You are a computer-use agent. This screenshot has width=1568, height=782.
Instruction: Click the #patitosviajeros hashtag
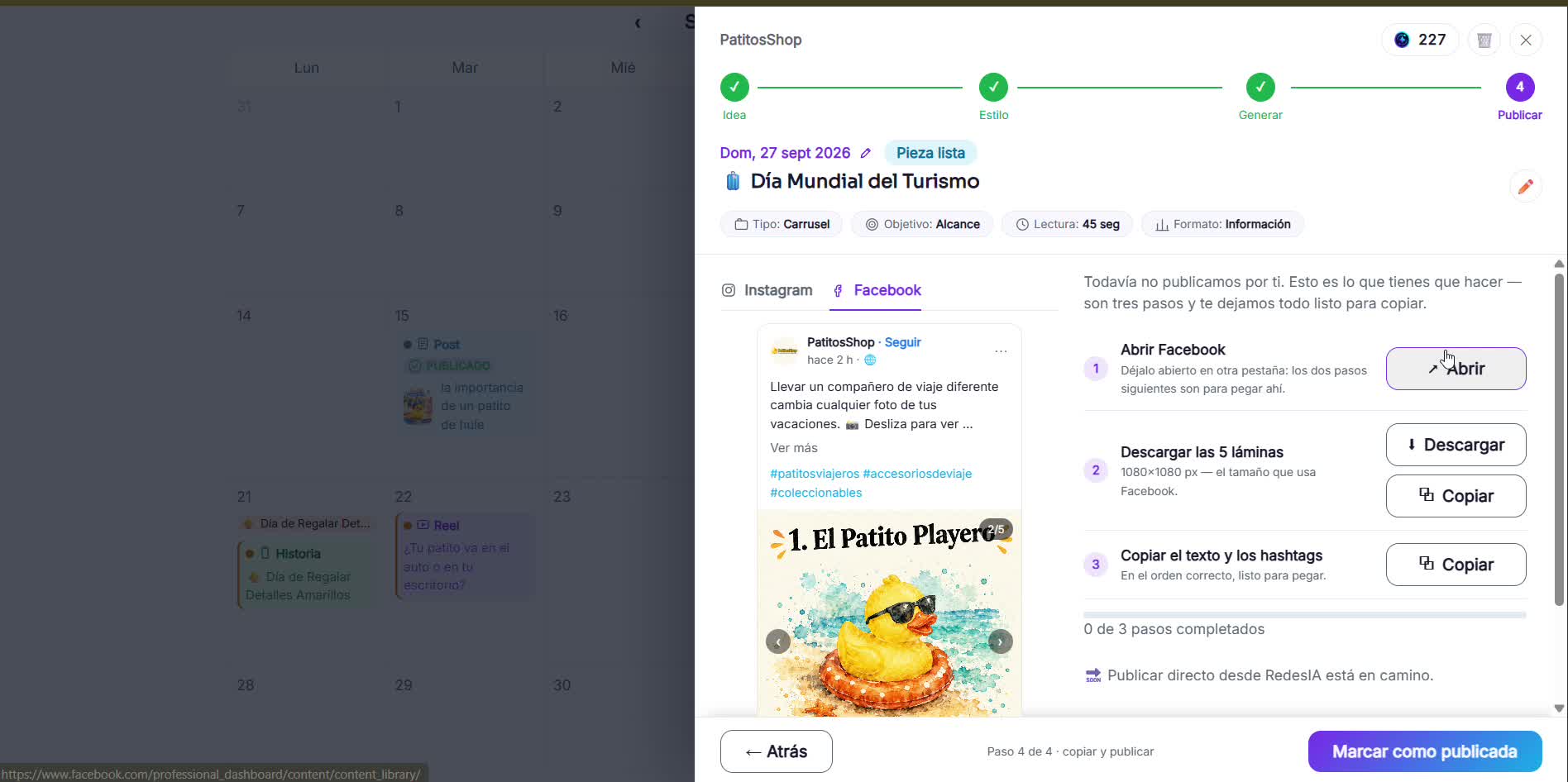815,474
